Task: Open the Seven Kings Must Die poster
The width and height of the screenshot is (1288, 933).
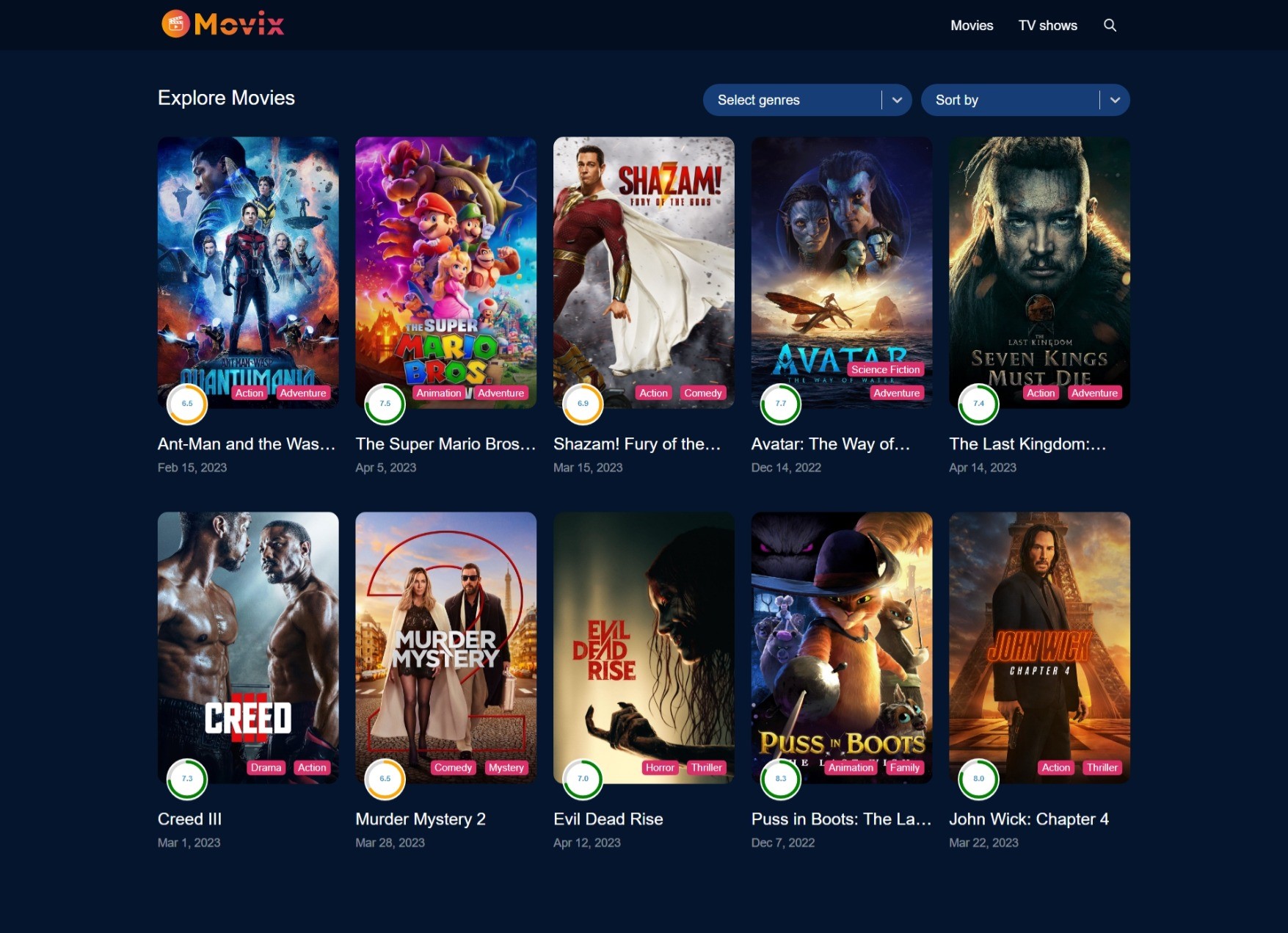Action: (x=1039, y=272)
